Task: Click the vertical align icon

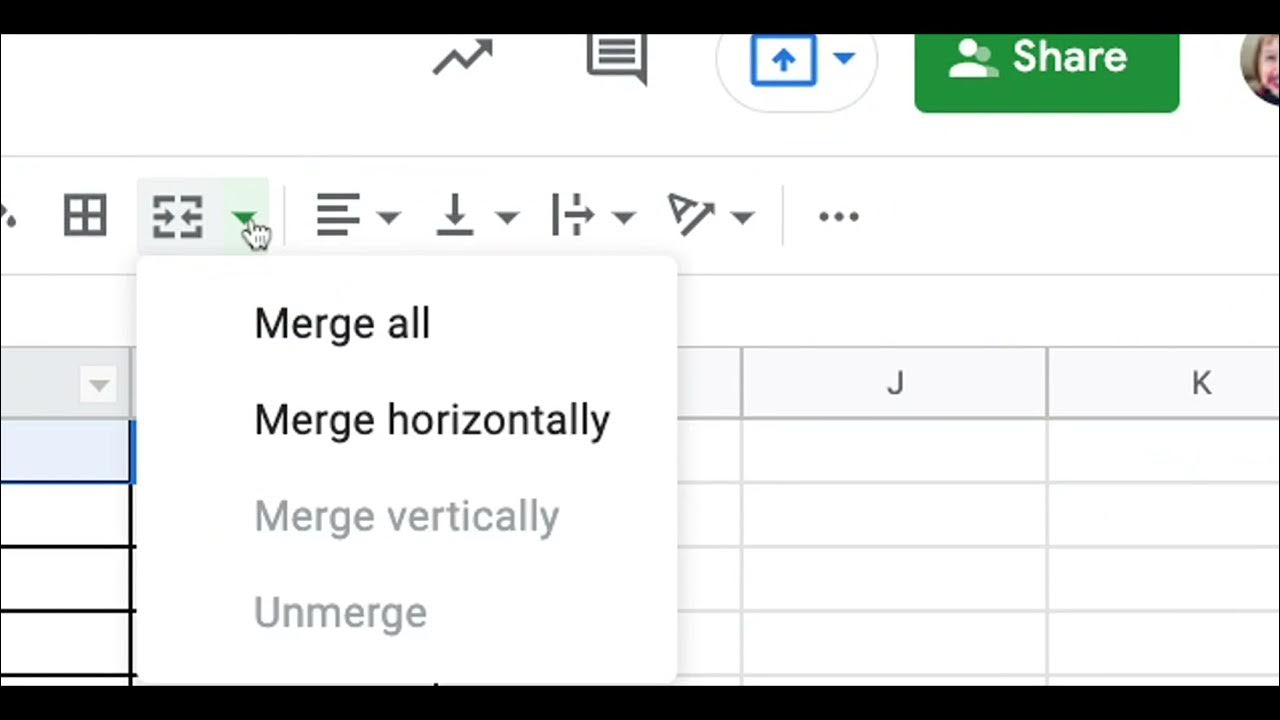Action: (455, 216)
